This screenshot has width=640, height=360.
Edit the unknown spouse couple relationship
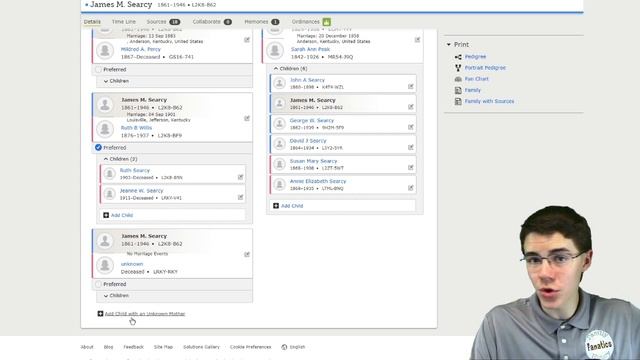(247, 254)
